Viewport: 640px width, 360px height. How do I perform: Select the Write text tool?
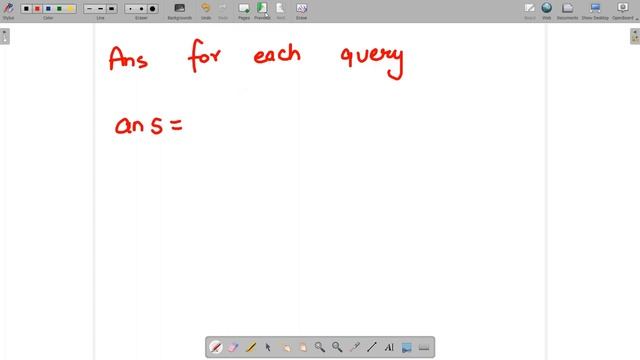[x=389, y=347]
